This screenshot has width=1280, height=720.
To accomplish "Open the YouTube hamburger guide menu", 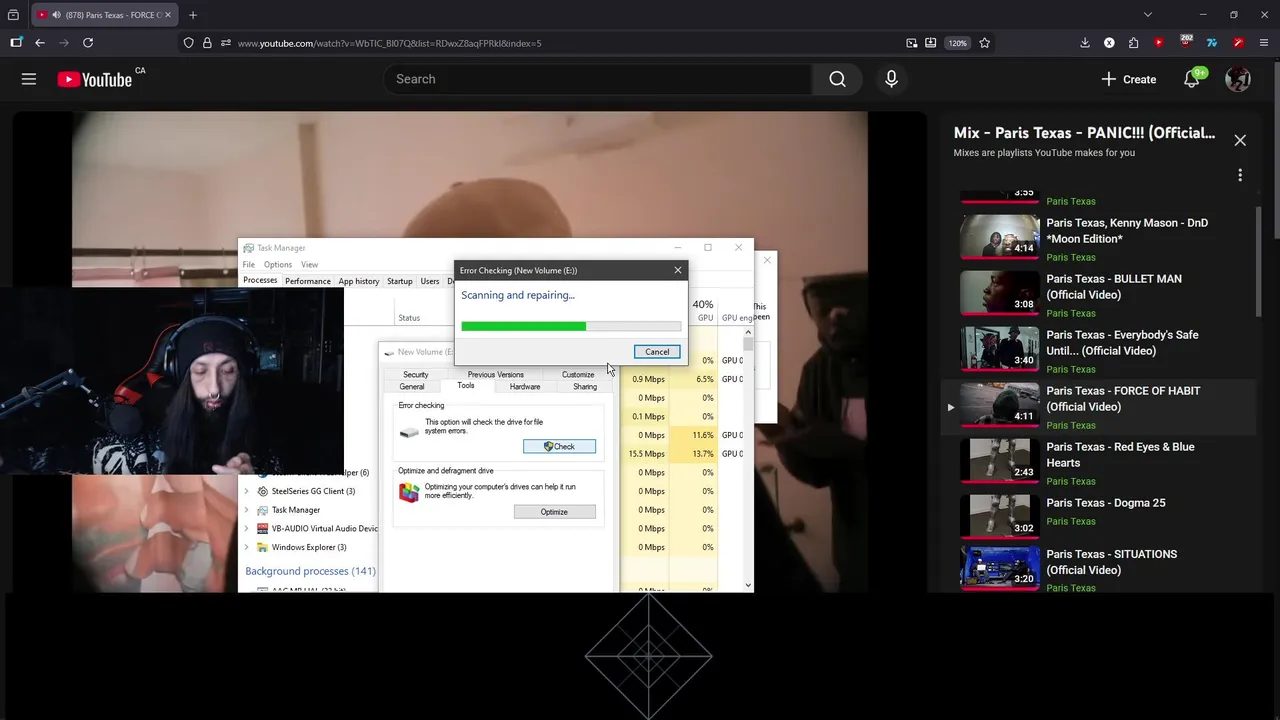I will point(29,79).
